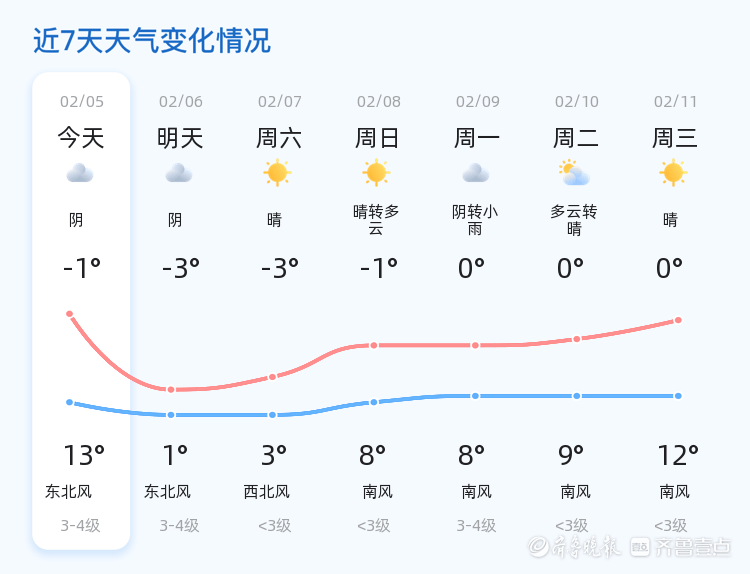The image size is (750, 574).
Task: Click the 西北风 wind label
Action: tap(267, 492)
